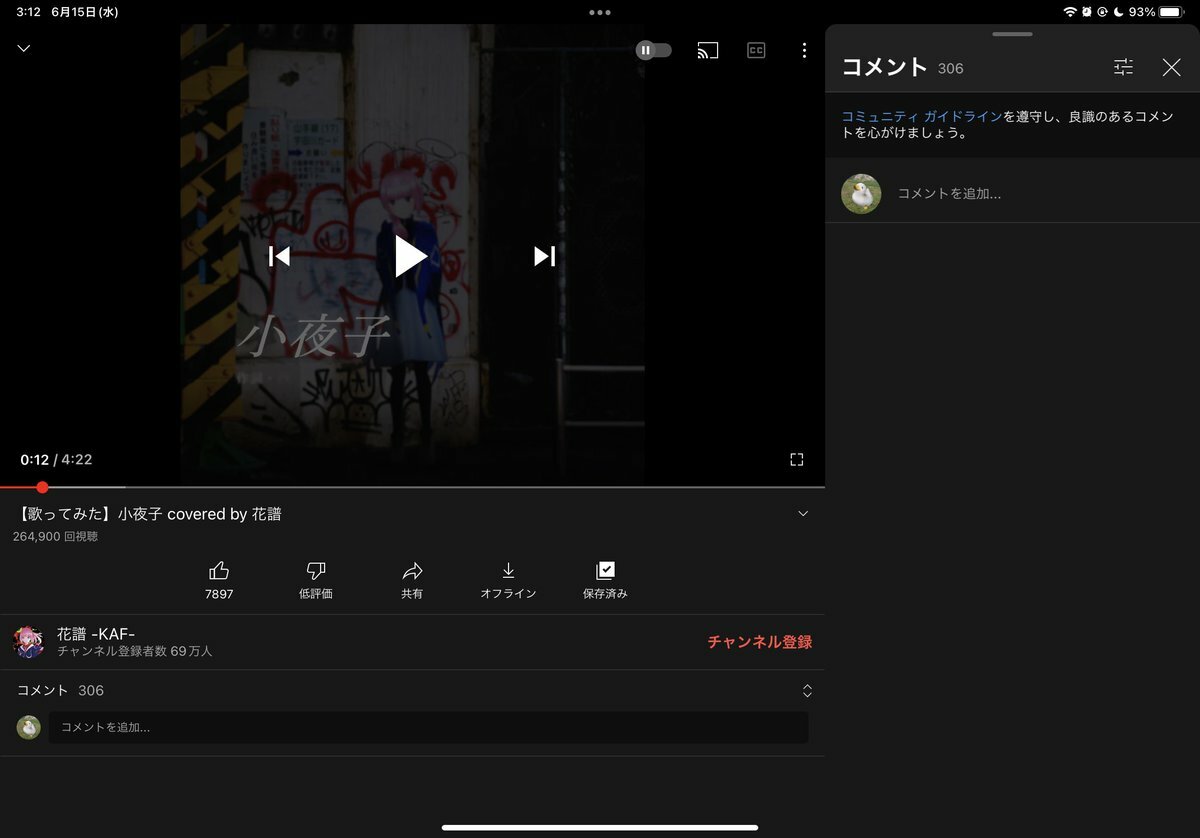
Task: Tap the home indicator bar at screen bottom
Action: 600,827
